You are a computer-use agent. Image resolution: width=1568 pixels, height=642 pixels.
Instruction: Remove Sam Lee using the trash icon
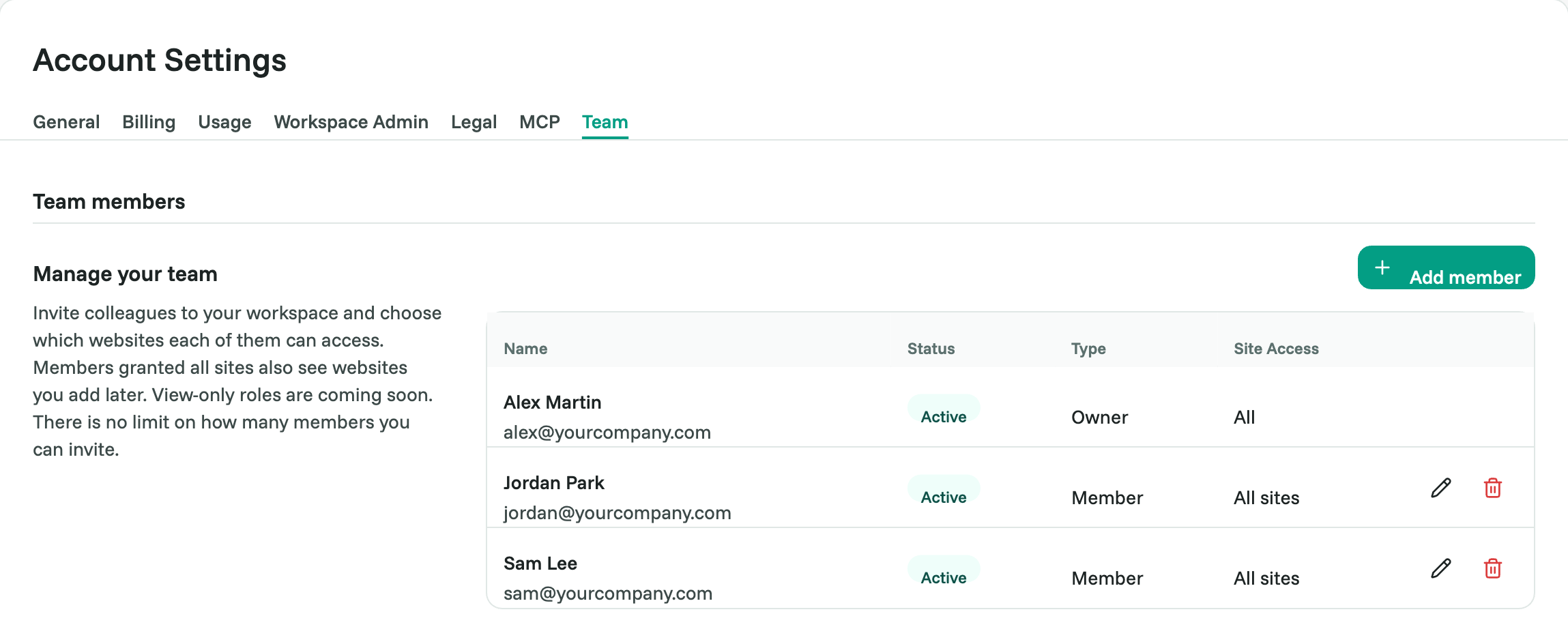coord(1493,568)
